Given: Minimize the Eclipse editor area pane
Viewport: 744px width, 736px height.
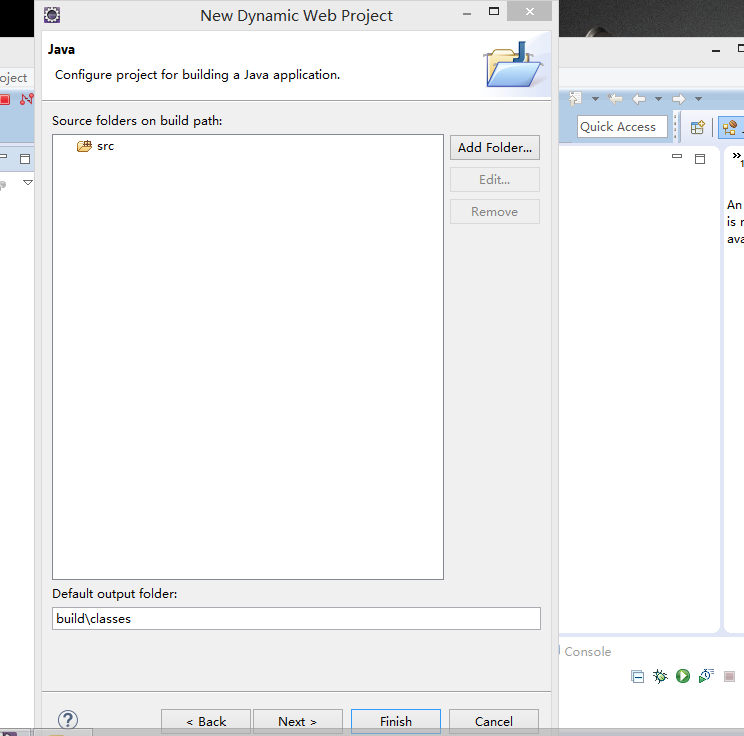Looking at the screenshot, I should [x=677, y=156].
